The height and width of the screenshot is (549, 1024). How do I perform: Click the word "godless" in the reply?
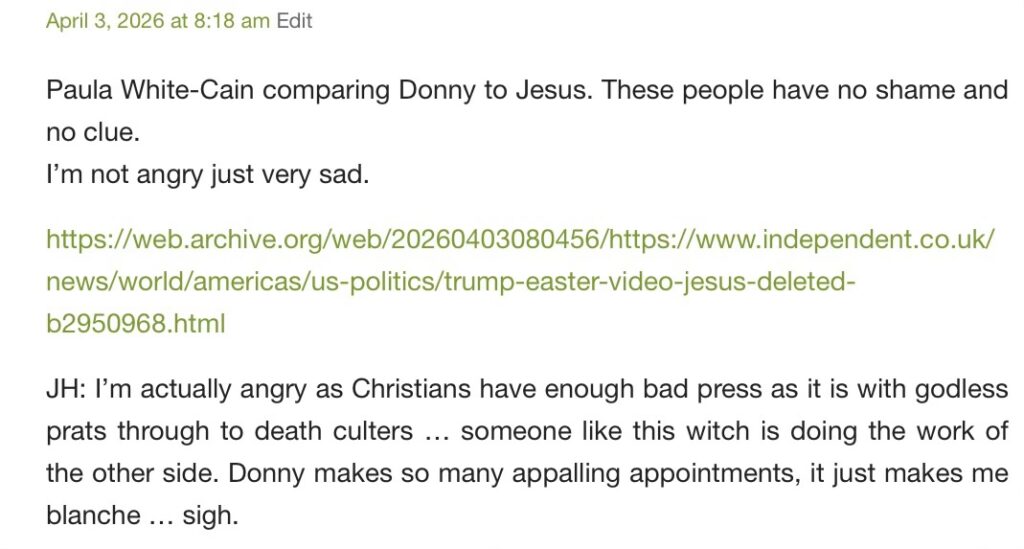click(963, 390)
